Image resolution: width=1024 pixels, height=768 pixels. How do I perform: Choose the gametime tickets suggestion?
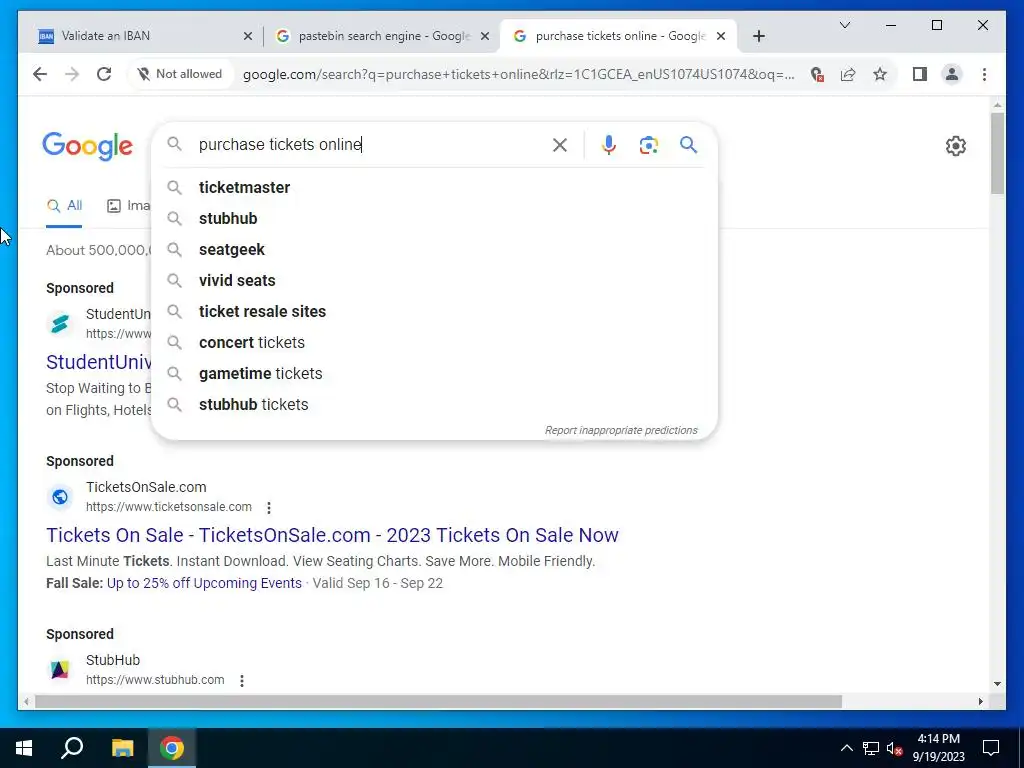tap(434, 374)
